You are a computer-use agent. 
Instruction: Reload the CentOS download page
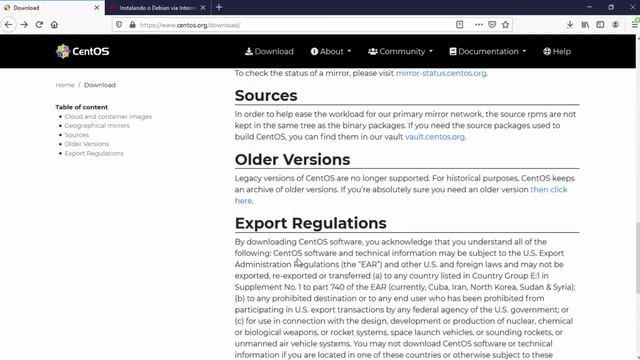[39, 24]
